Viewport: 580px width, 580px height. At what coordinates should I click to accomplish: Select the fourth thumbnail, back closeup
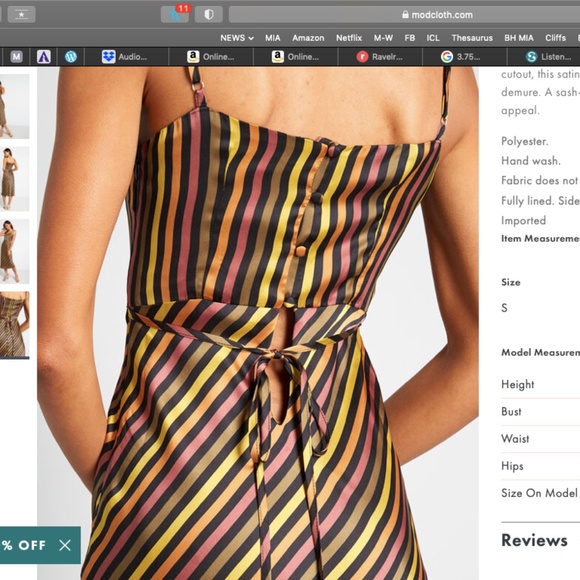point(14,325)
